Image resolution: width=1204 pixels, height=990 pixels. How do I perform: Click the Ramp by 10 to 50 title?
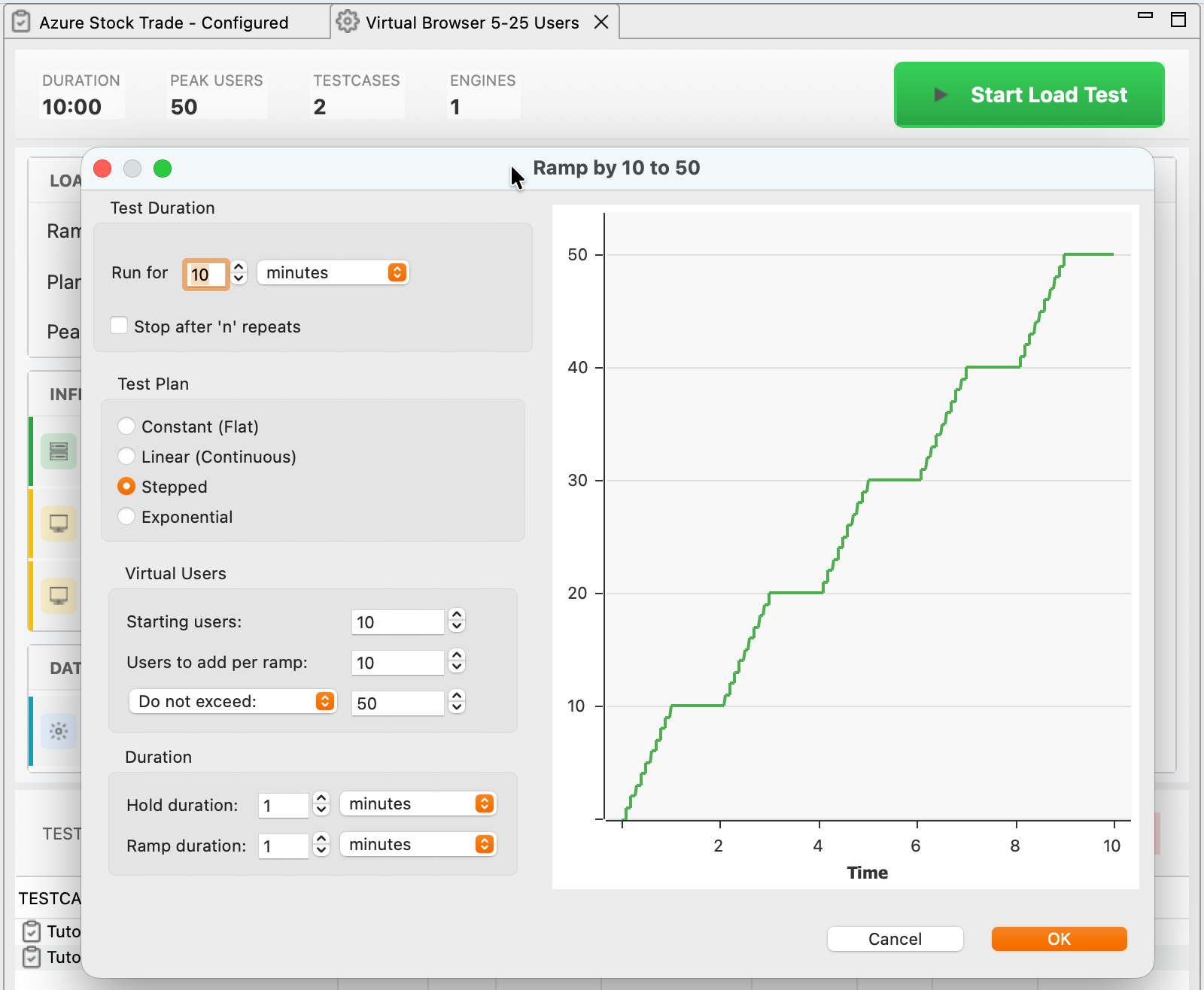[616, 168]
